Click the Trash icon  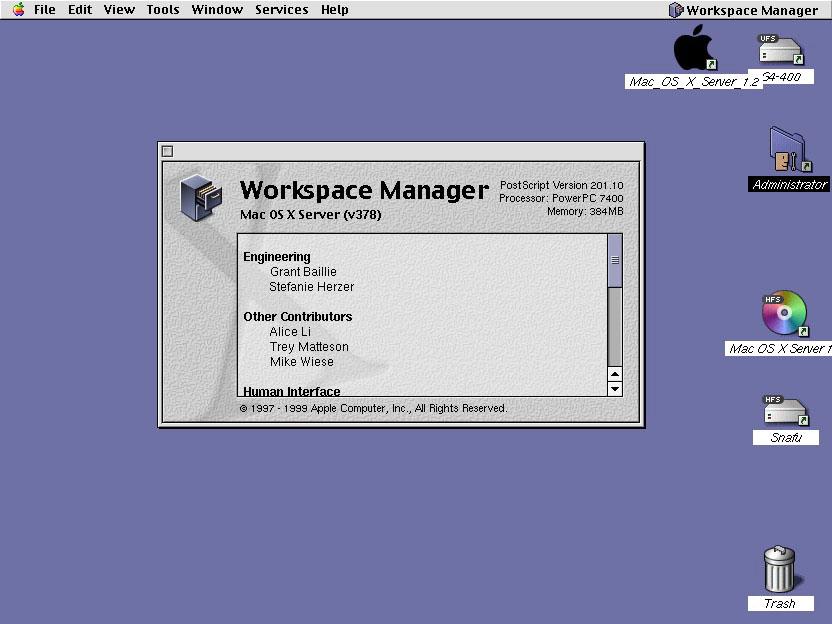point(780,570)
